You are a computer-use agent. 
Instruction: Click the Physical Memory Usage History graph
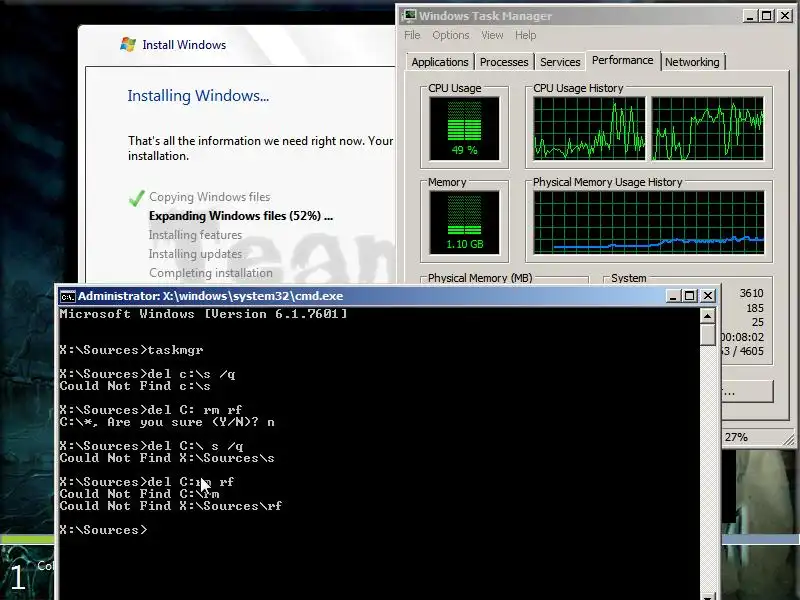point(648,222)
